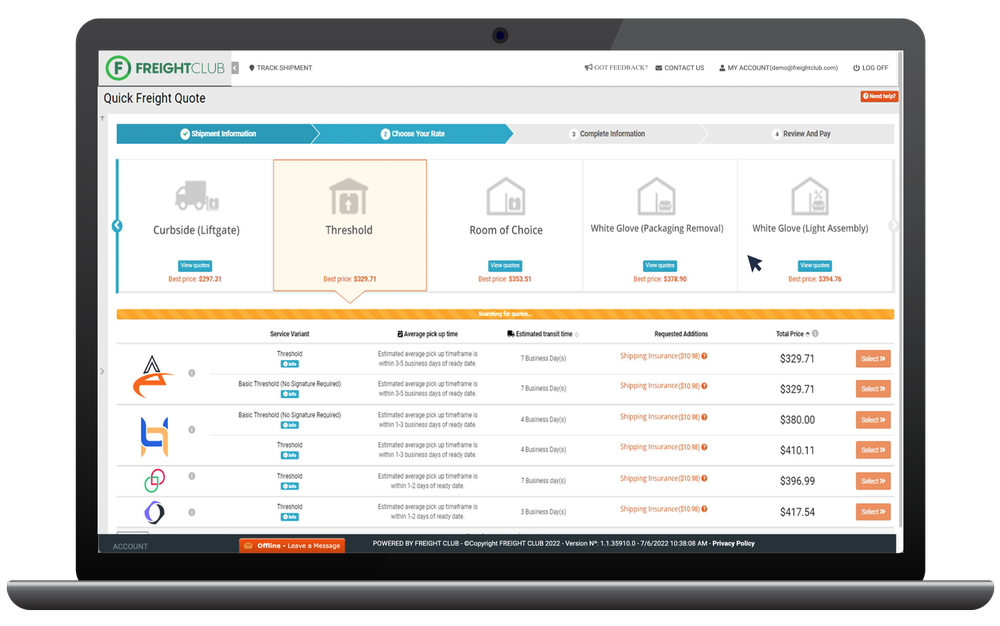This screenshot has height=626, width=1000.
Task: Expand the left side panel chevron
Action: click(x=102, y=371)
